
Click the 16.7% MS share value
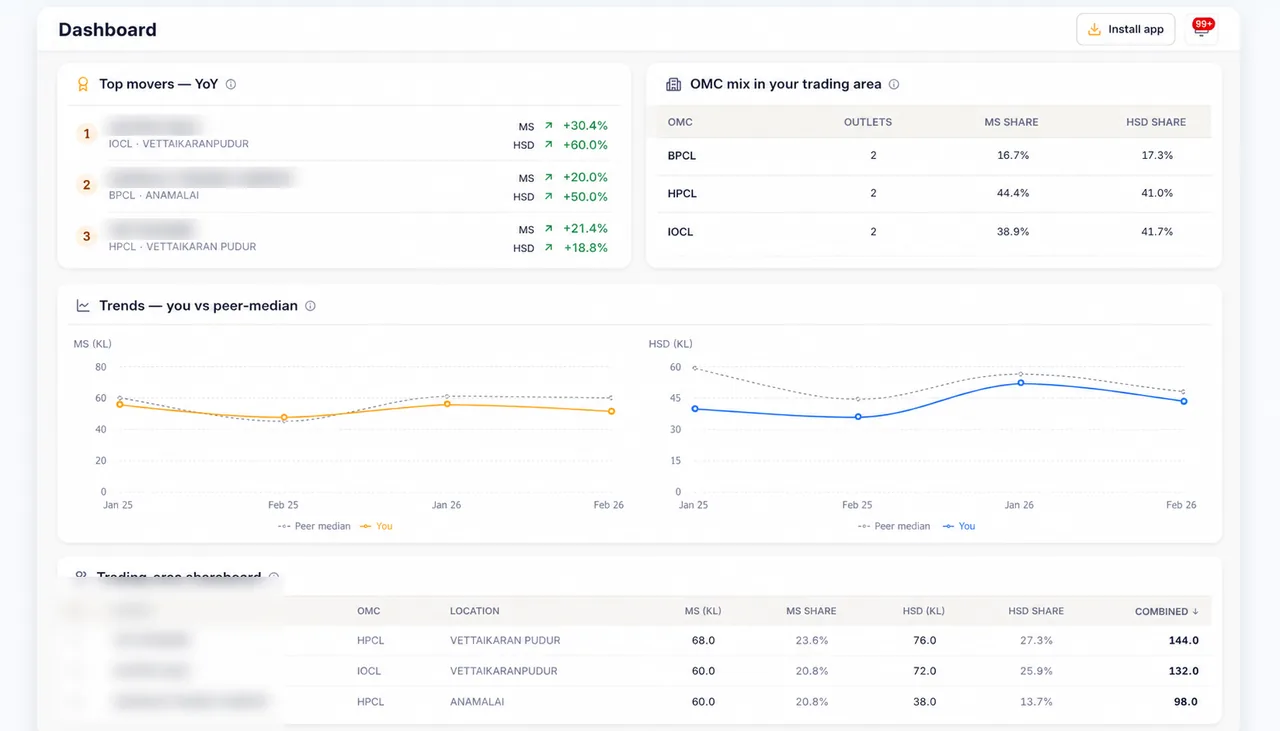[x=1013, y=156]
